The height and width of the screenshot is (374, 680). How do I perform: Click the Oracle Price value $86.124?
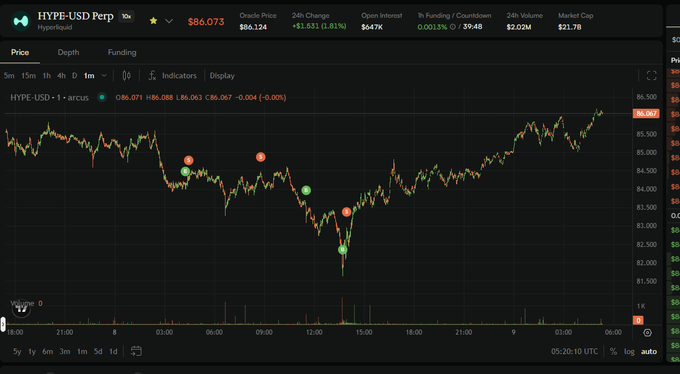(253, 27)
